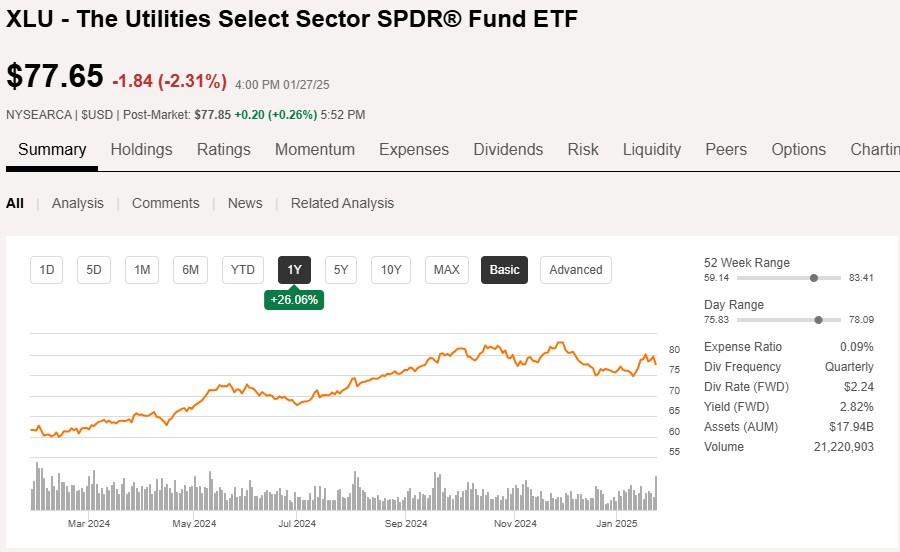Click the 52 Week Range slider marker

[x=814, y=278]
